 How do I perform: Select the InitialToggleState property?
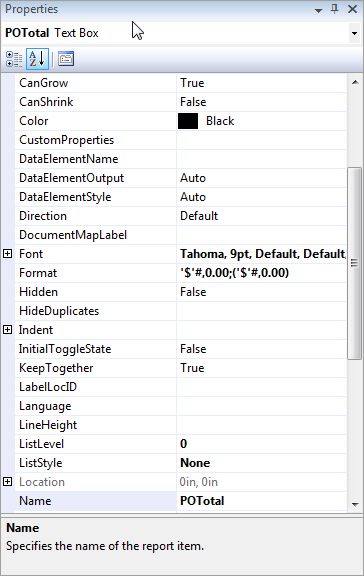pyautogui.click(x=65, y=349)
